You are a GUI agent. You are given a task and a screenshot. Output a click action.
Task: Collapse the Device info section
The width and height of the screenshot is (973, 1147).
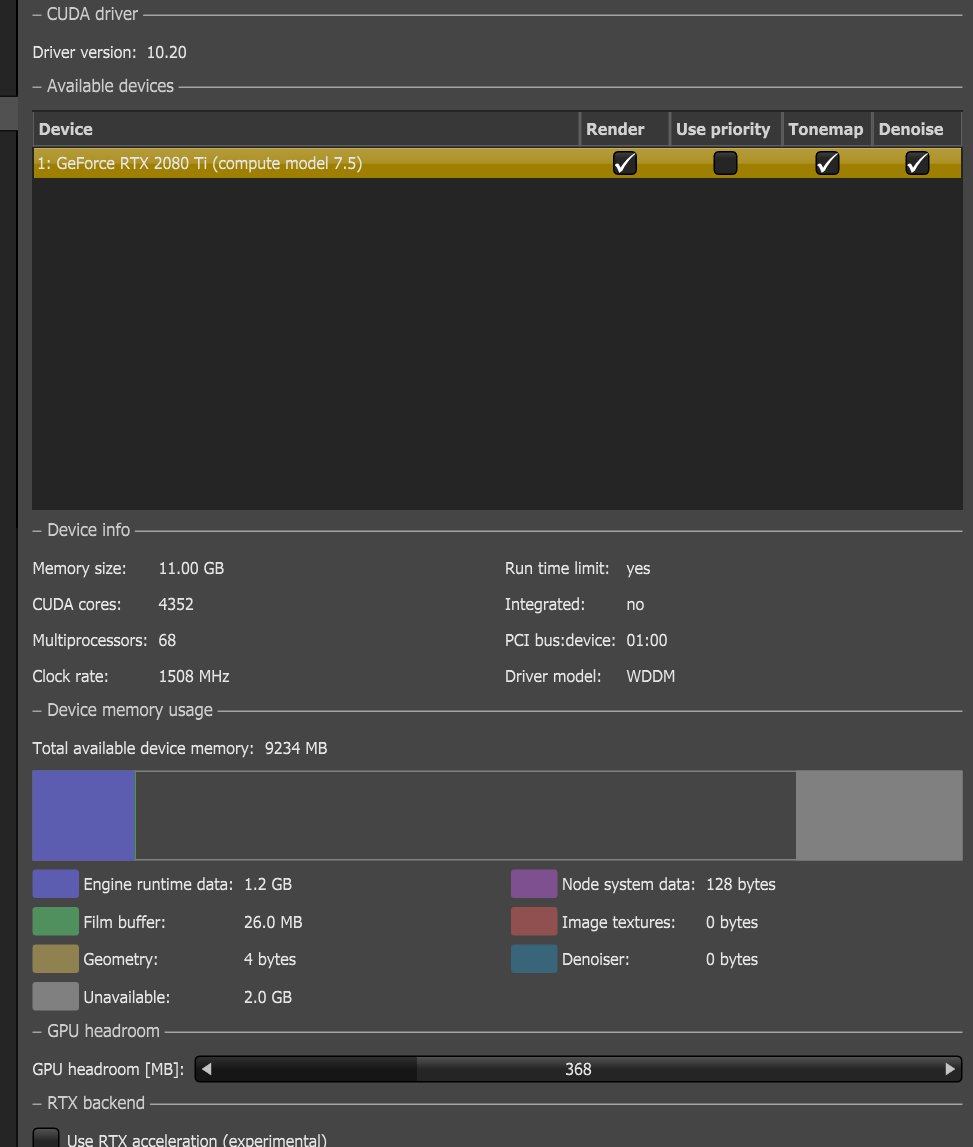pyautogui.click(x=37, y=530)
